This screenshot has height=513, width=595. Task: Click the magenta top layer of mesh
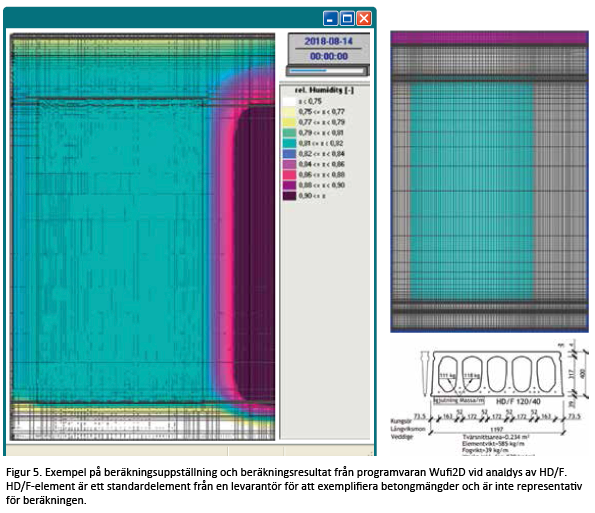490,38
